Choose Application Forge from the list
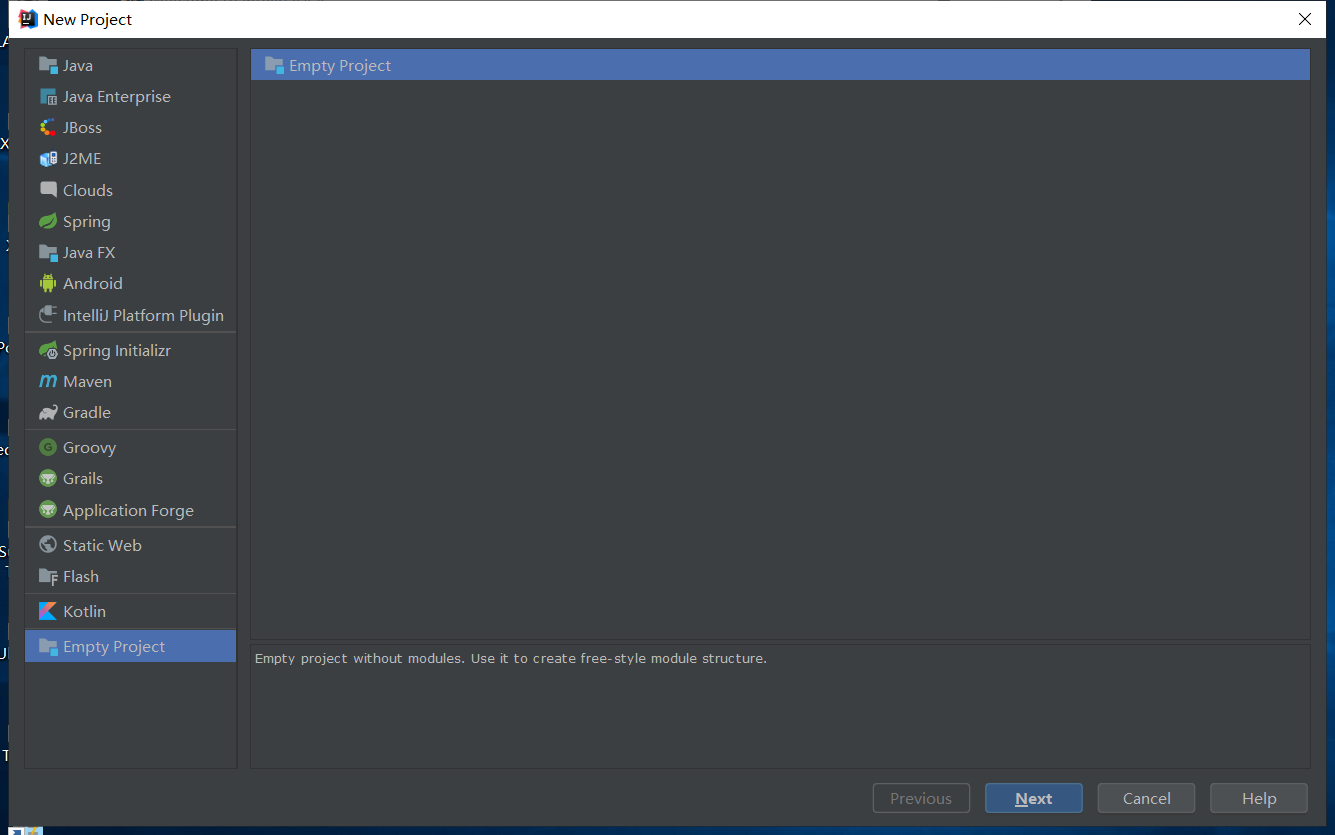 point(128,511)
